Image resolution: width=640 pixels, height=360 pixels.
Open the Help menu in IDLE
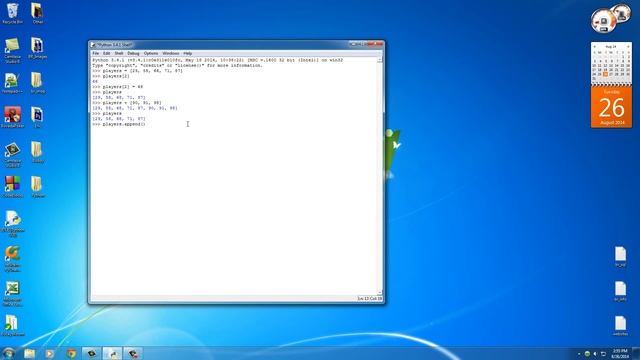[187, 53]
